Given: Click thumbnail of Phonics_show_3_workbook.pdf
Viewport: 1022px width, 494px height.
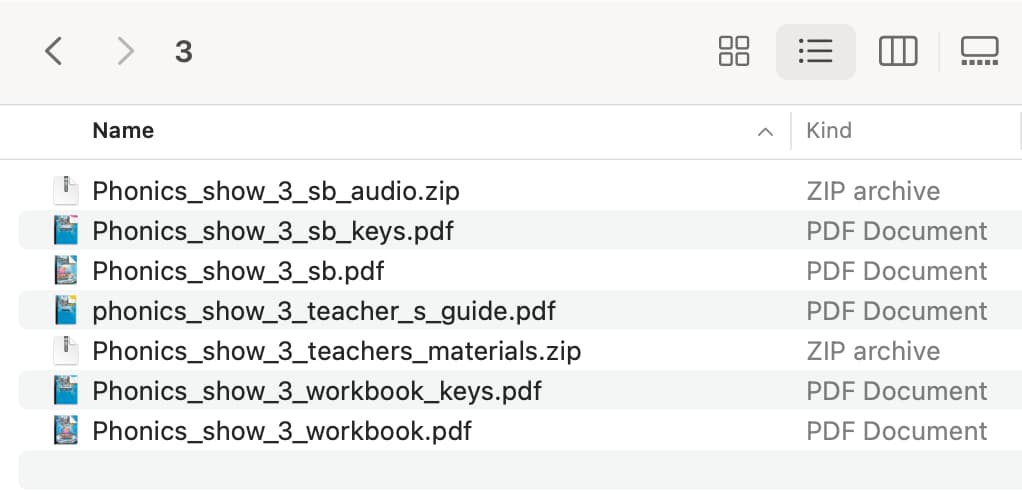Looking at the screenshot, I should (65, 431).
